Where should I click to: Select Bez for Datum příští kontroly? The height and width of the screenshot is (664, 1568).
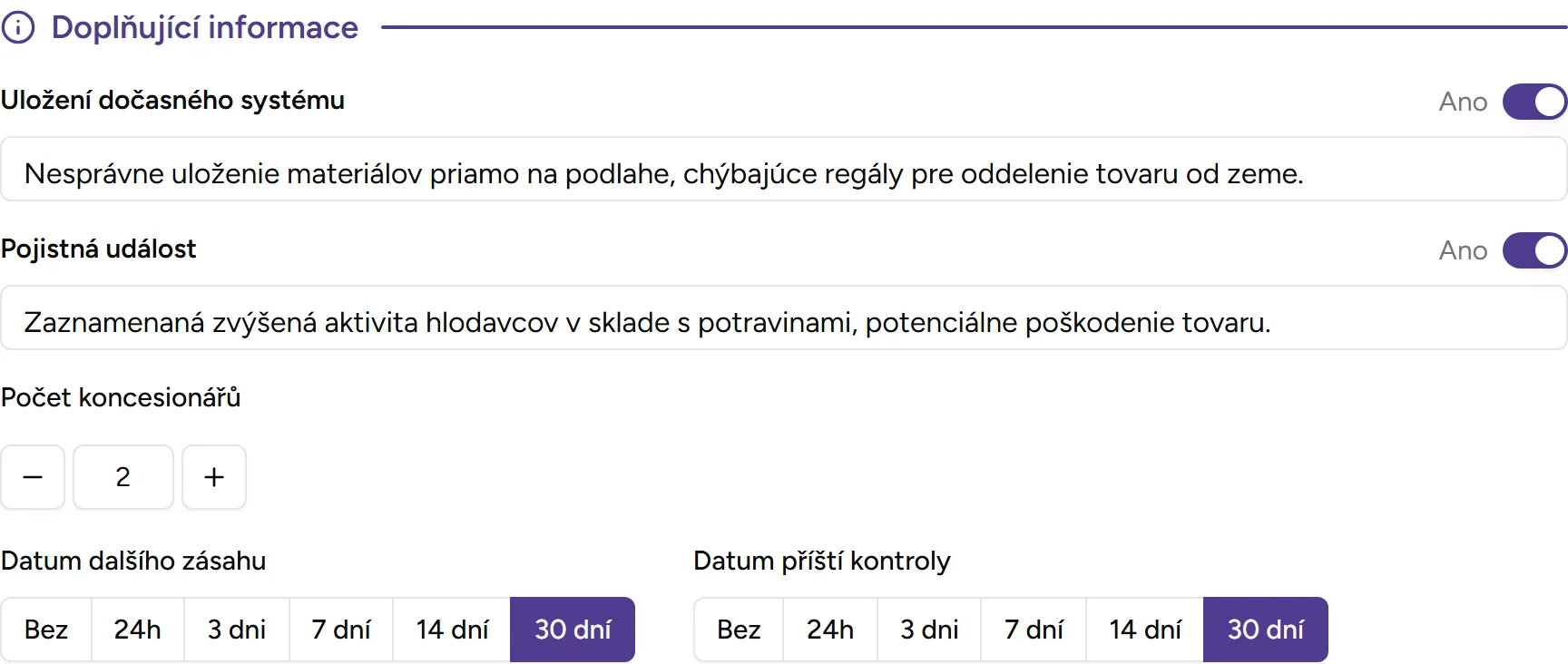pos(739,630)
